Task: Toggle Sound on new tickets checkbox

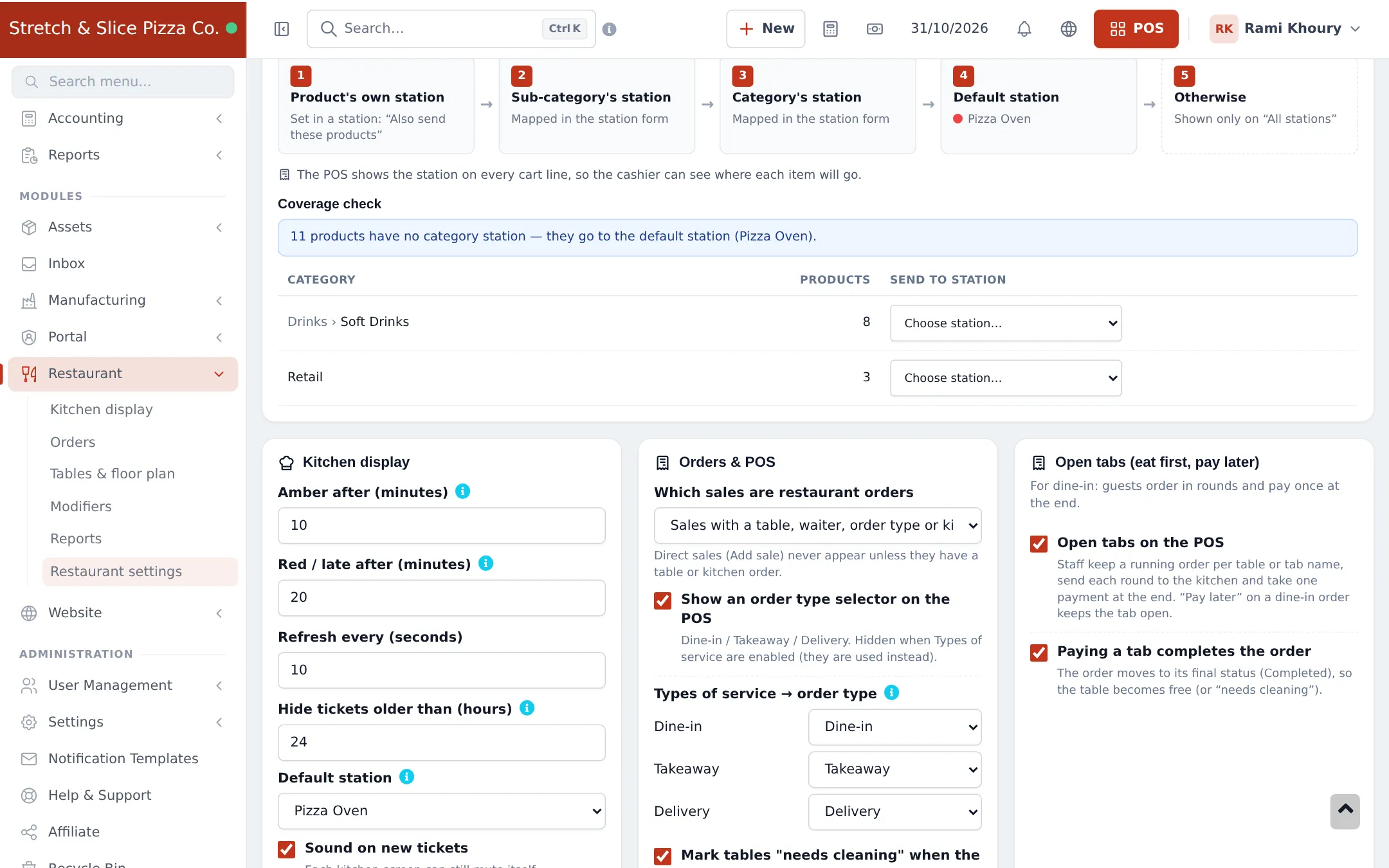Action: click(287, 849)
